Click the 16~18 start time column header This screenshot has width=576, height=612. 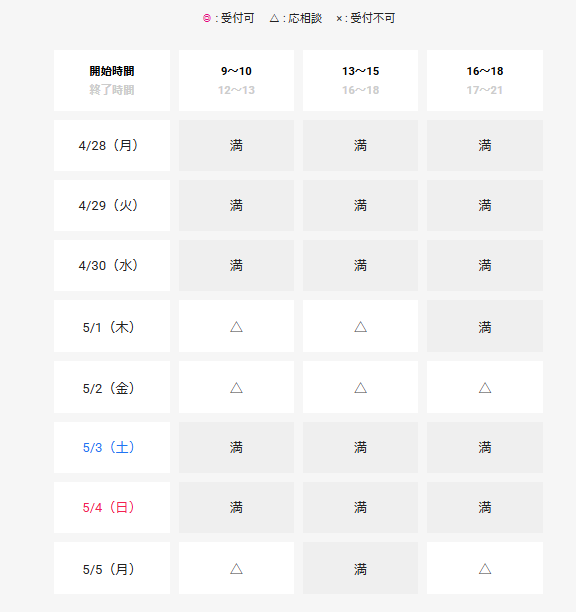485,80
